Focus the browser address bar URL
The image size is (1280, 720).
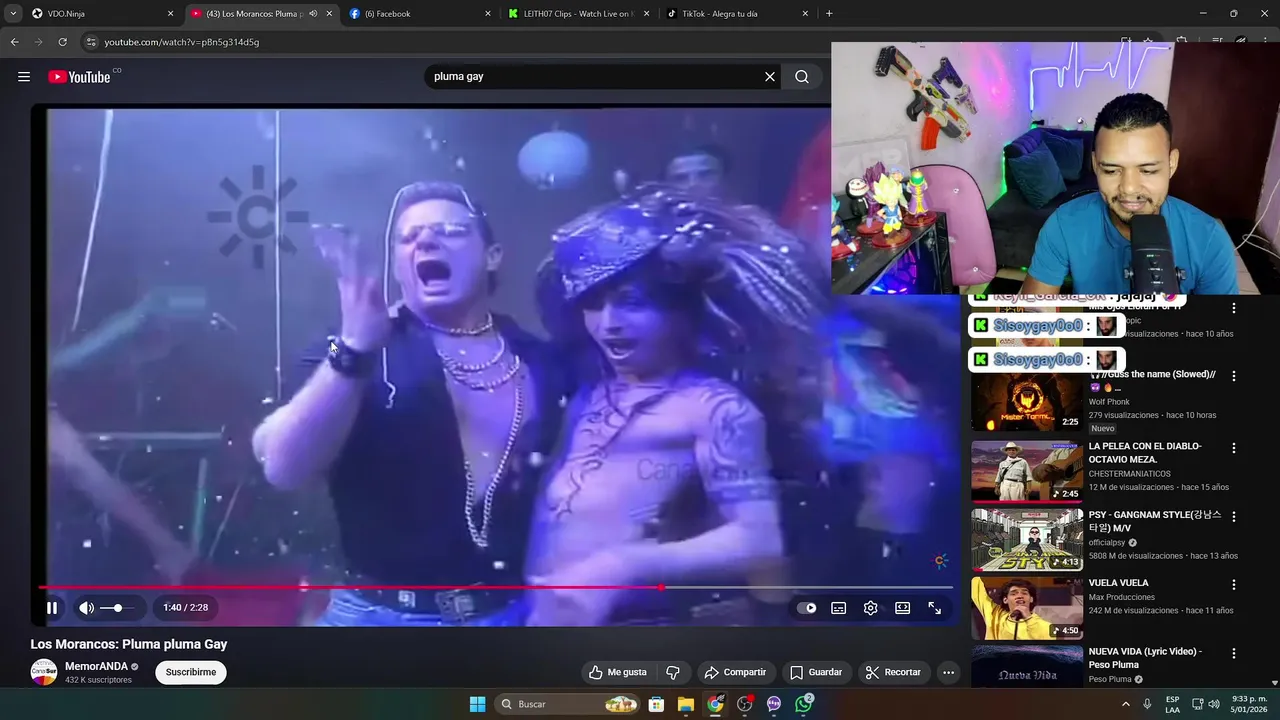[x=181, y=42]
